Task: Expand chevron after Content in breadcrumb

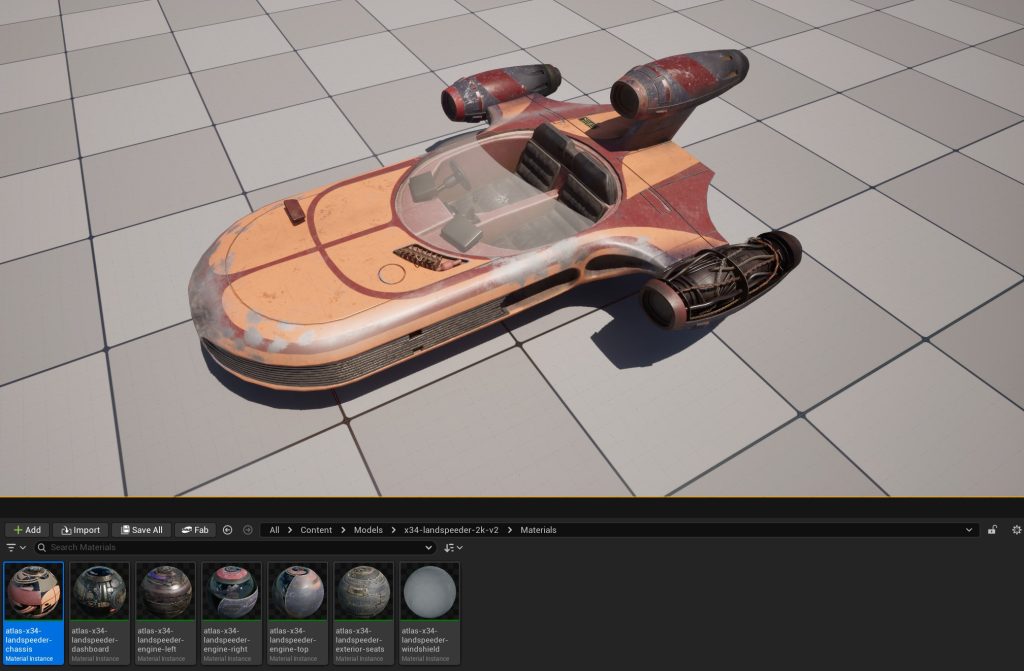Action: (x=343, y=530)
